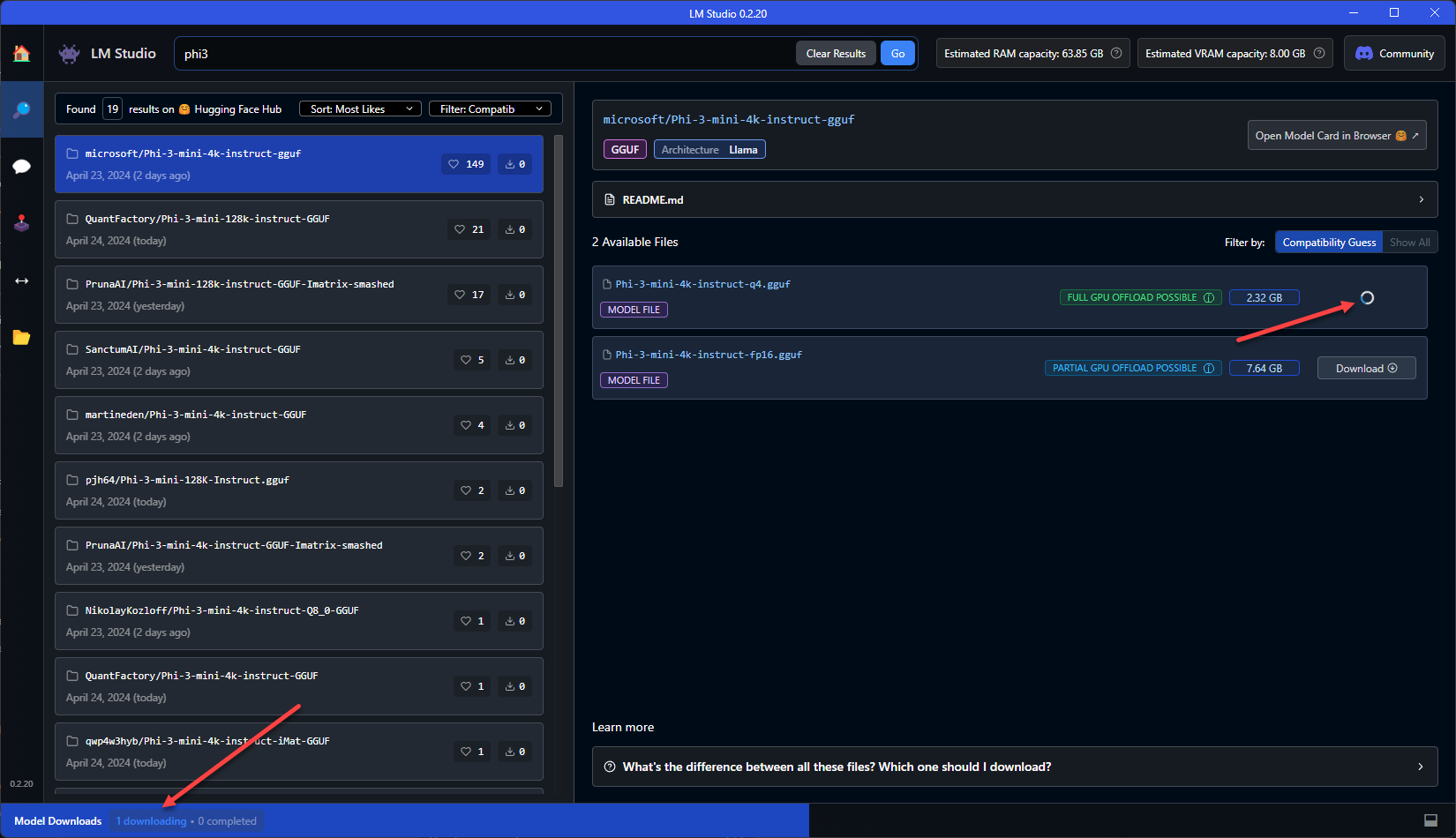Download the fp16 model file
This screenshot has height=838, width=1456.
[x=1366, y=369]
